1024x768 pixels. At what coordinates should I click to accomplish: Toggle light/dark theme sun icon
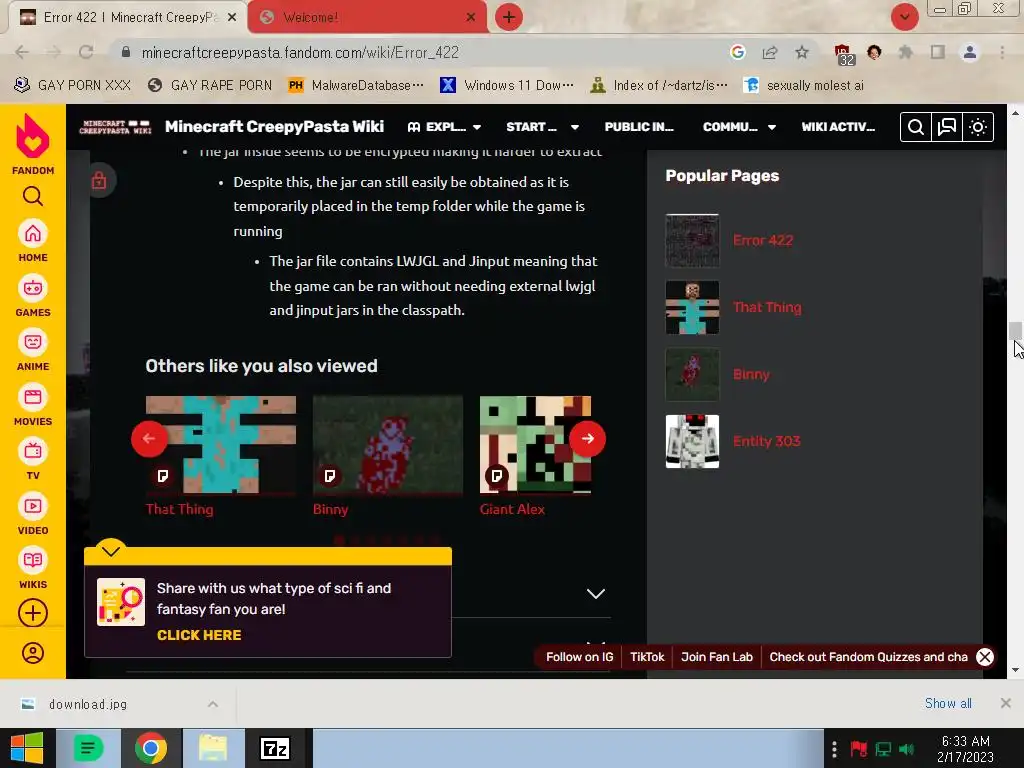[x=978, y=127]
